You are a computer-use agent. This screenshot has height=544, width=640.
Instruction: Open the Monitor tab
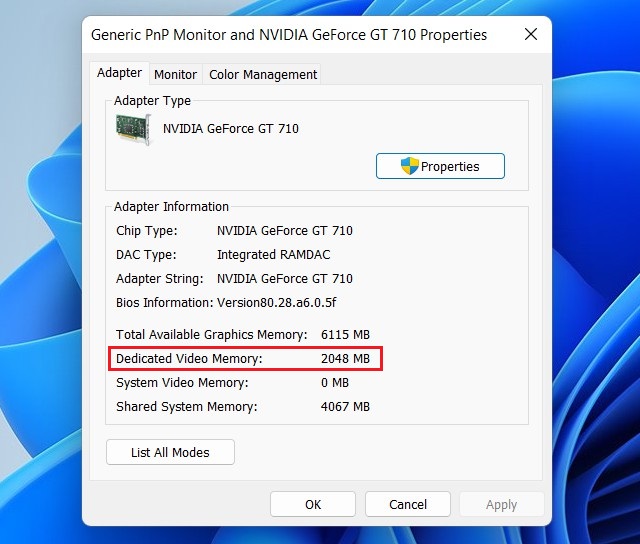coord(176,75)
